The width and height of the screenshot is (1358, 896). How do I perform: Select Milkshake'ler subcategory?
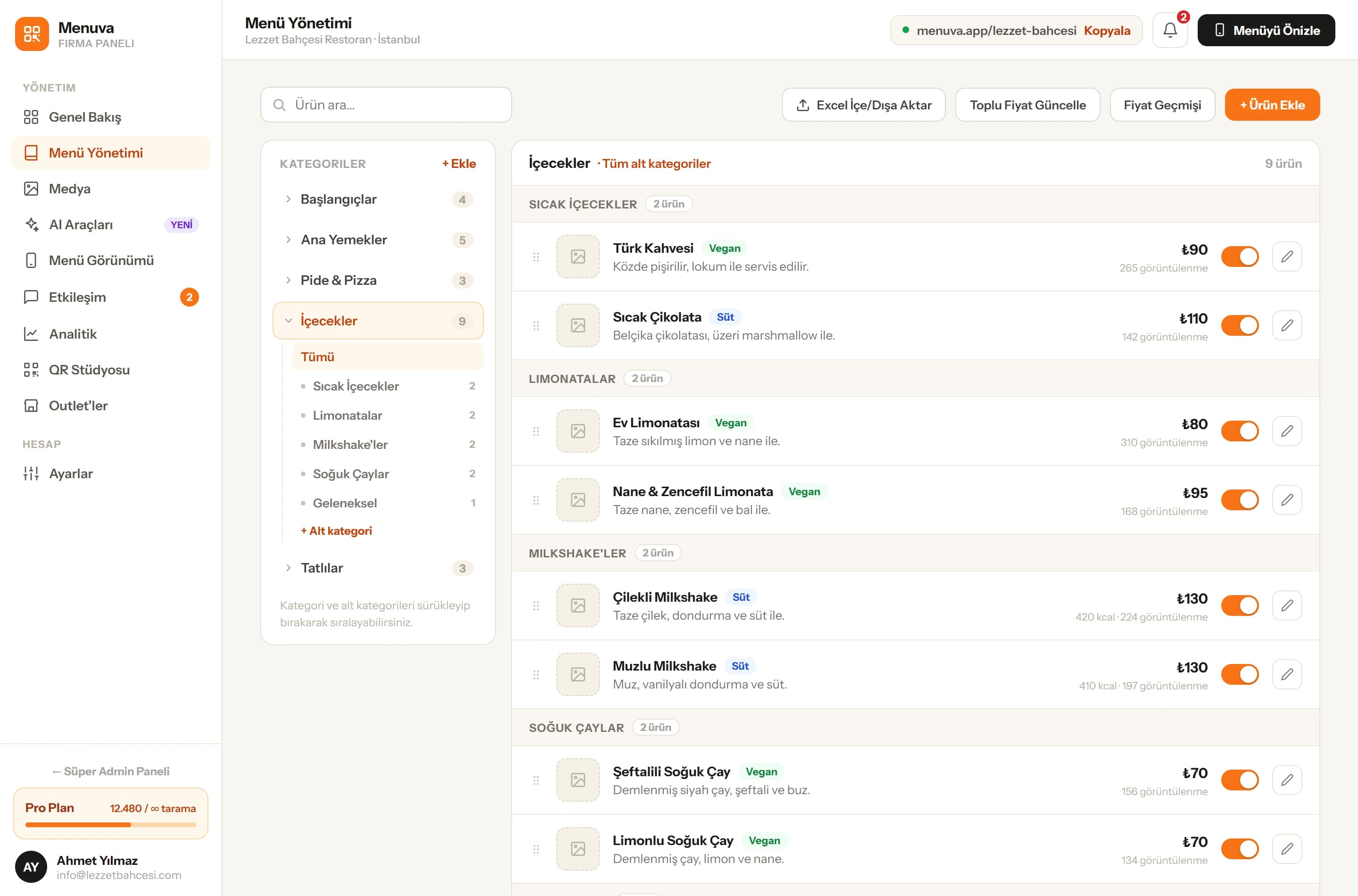(387, 445)
